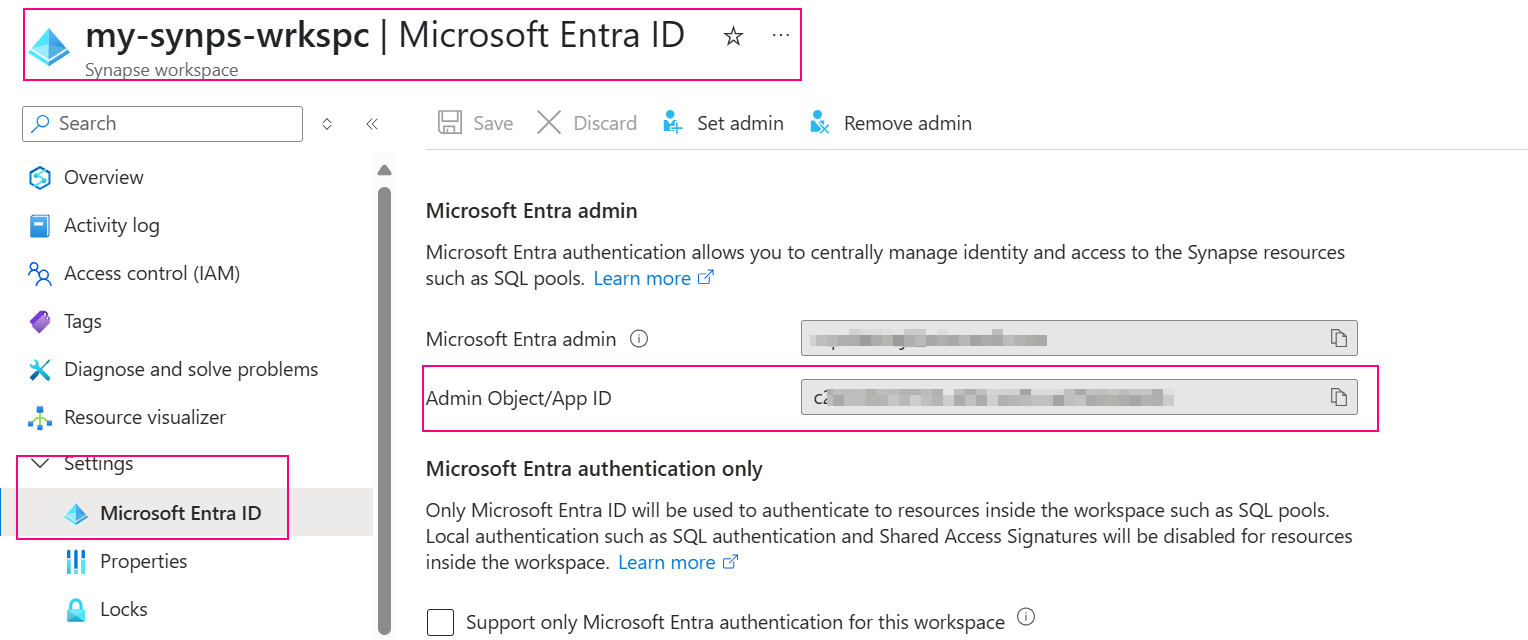This screenshot has height=640, width=1528.
Task: Toggle the sidebar sort up-down arrows
Action: point(326,124)
